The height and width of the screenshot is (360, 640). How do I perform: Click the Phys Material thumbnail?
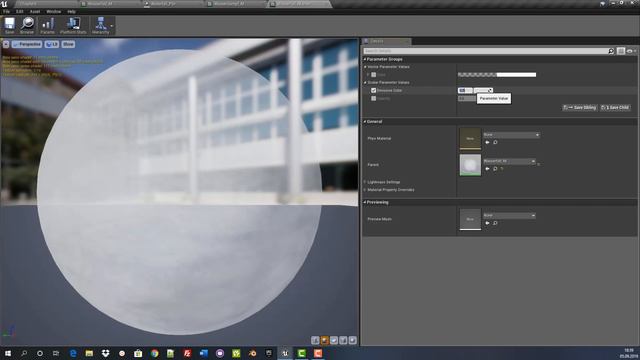(470, 139)
